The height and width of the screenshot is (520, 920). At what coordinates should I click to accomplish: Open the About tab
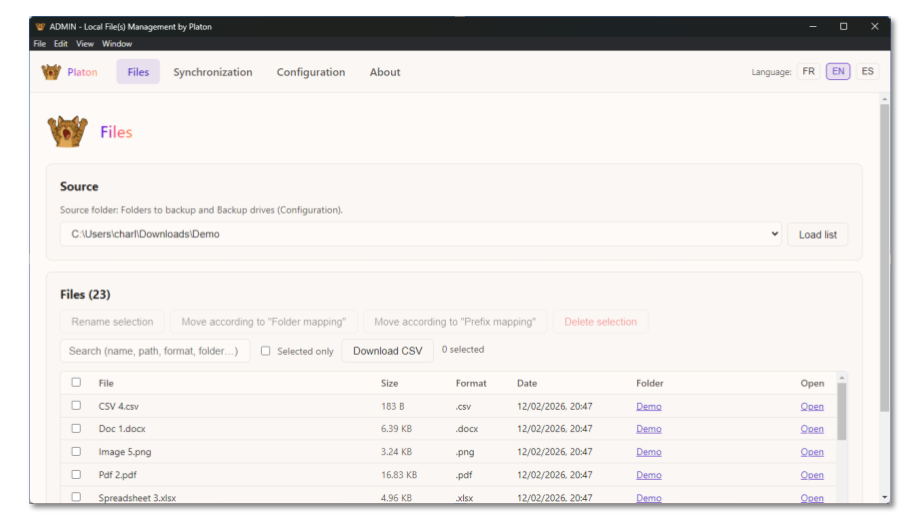pyautogui.click(x=385, y=72)
